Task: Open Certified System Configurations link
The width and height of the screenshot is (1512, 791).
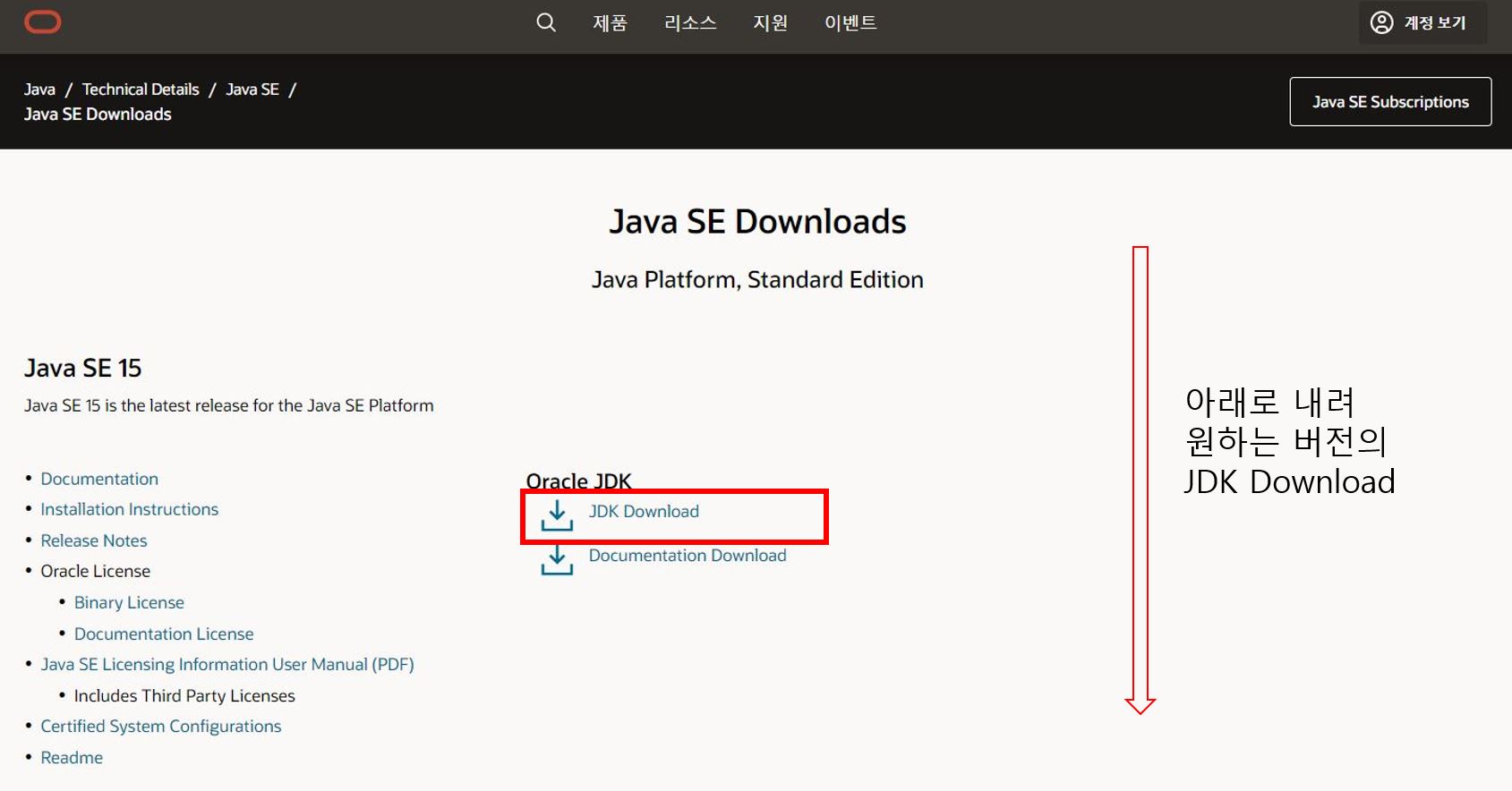Action: point(161,726)
